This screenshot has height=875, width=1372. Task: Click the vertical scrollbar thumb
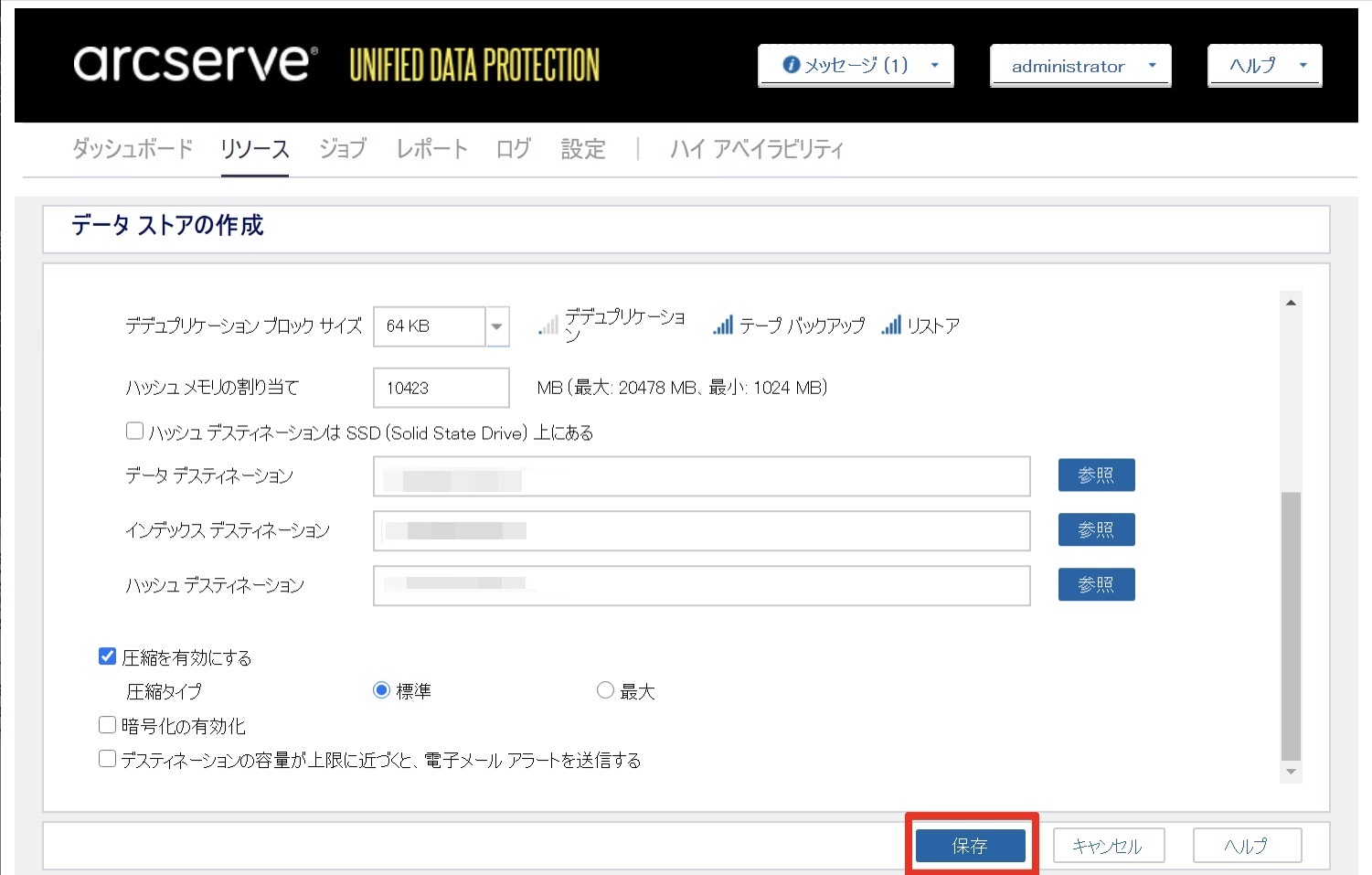point(1291,626)
